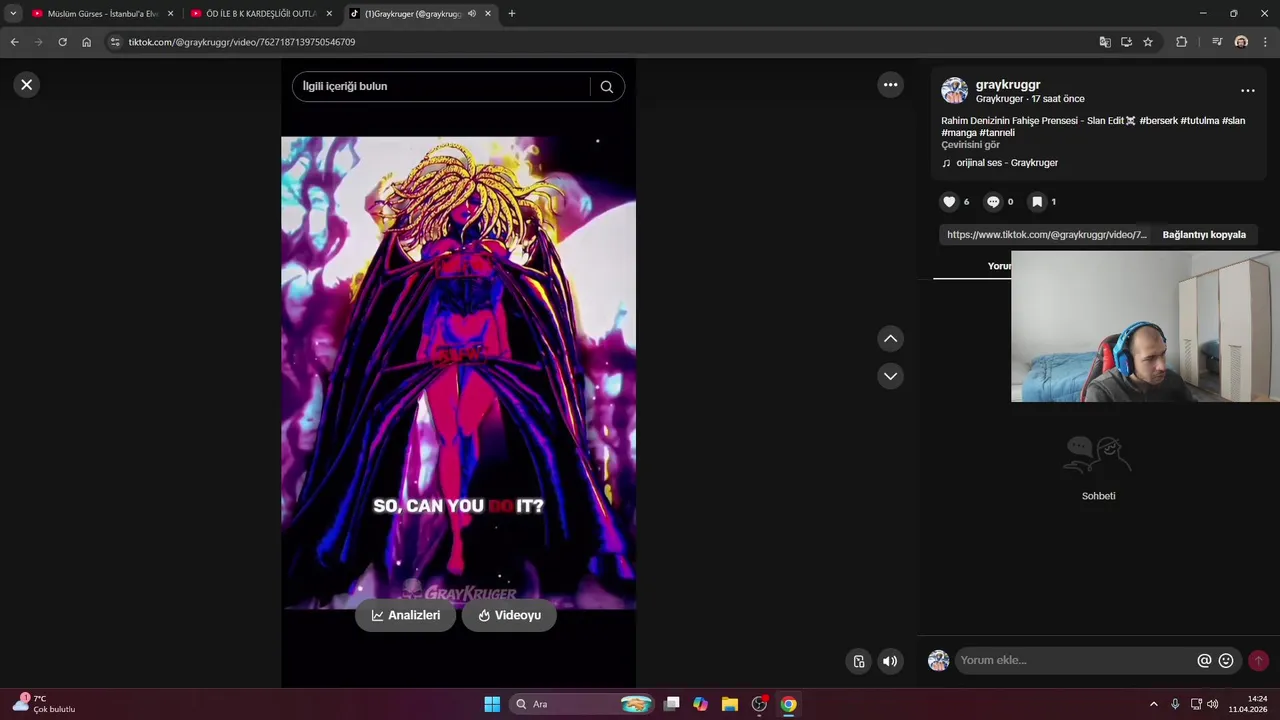Install app icon in address bar
This screenshot has height=720, width=1280.
[1126, 42]
